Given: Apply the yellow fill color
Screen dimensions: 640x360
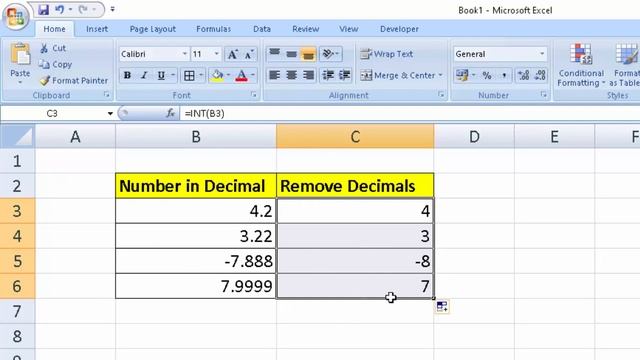Looking at the screenshot, I should pyautogui.click(x=217, y=76).
